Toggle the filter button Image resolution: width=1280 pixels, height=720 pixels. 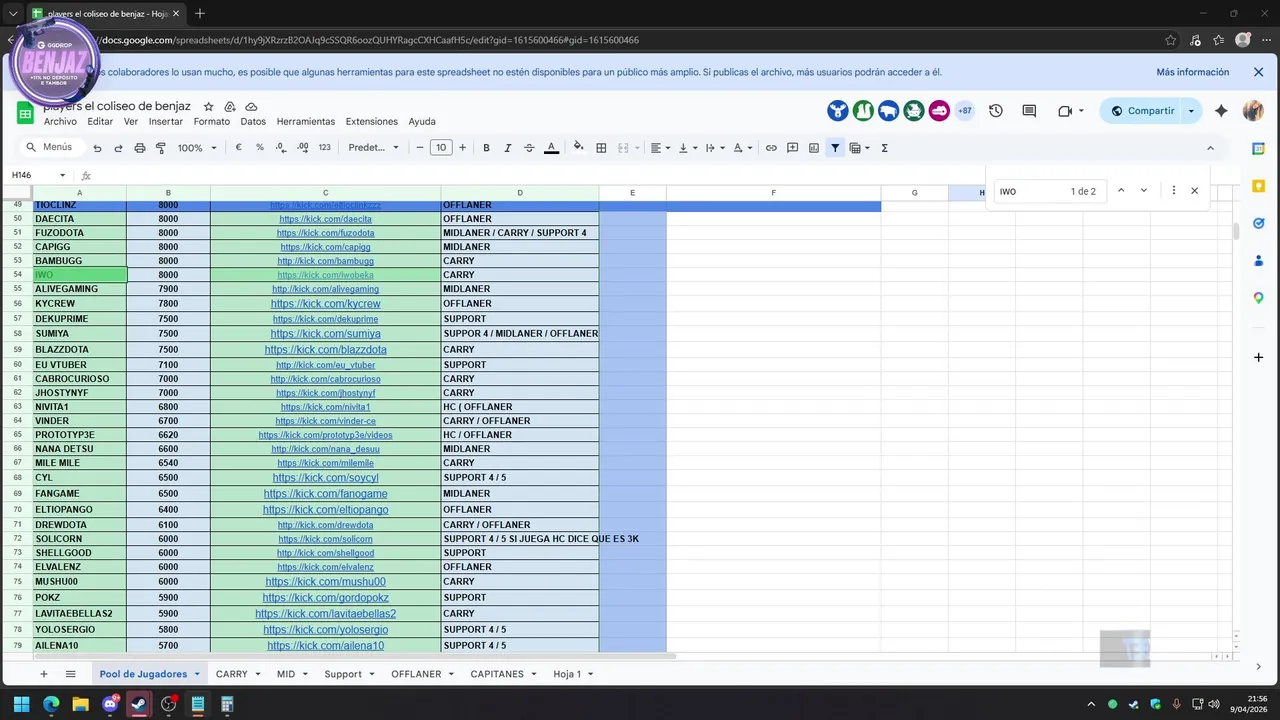(835, 148)
